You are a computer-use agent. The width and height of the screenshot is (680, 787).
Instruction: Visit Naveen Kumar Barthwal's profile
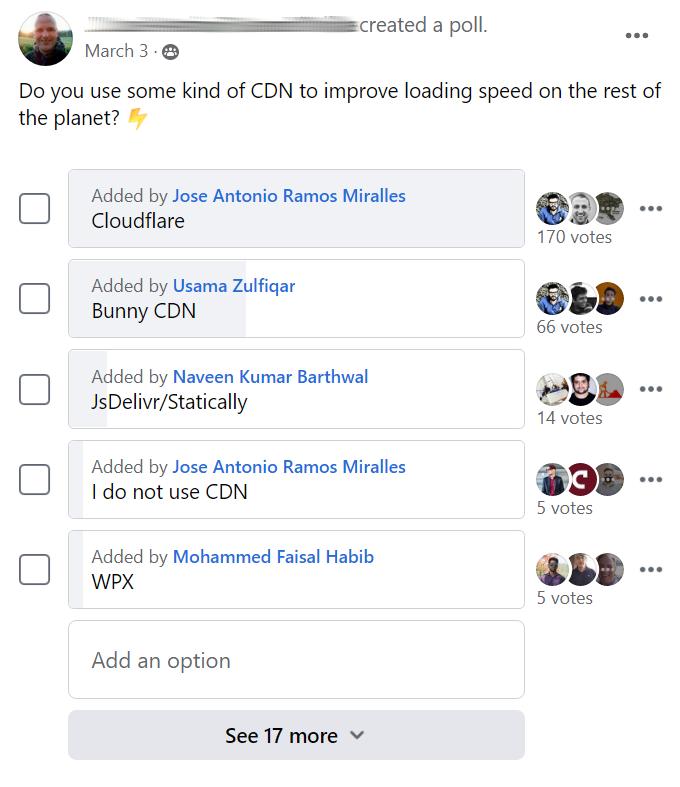(x=270, y=377)
